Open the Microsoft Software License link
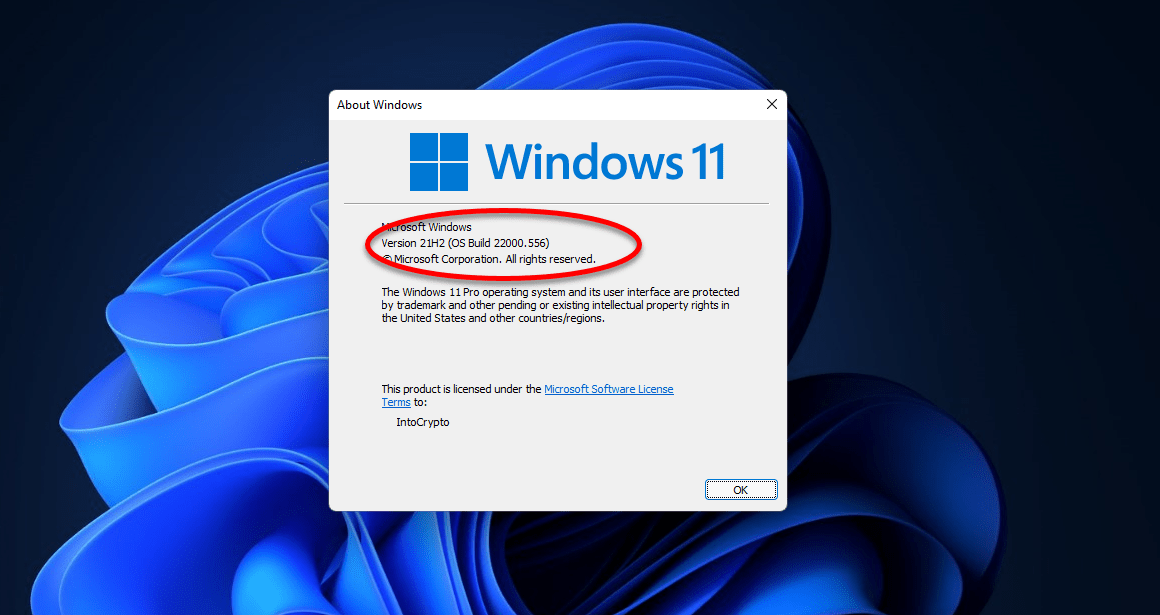Image resolution: width=1160 pixels, height=615 pixels. coord(609,389)
